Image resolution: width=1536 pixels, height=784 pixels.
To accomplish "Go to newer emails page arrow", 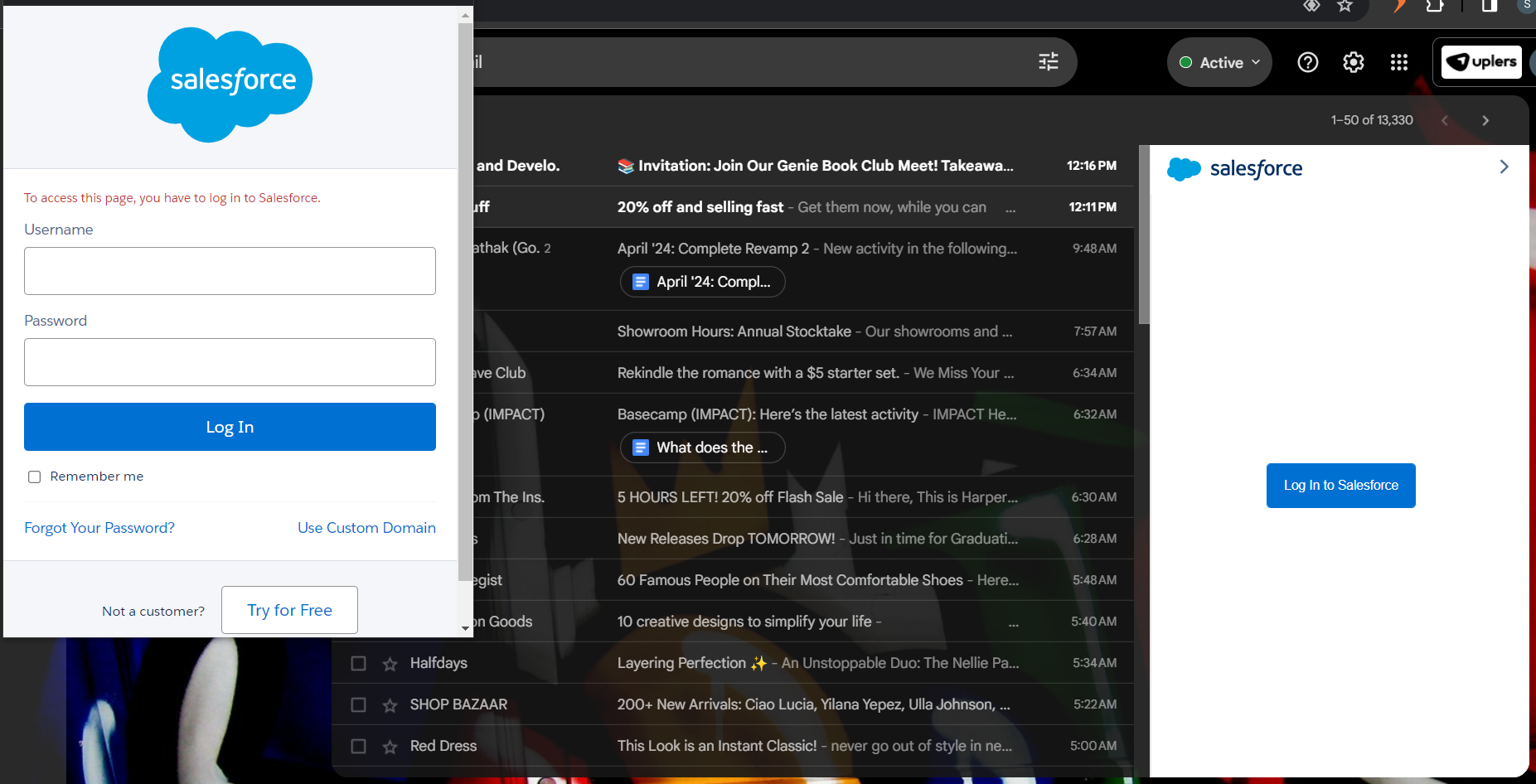I will pos(1445,120).
